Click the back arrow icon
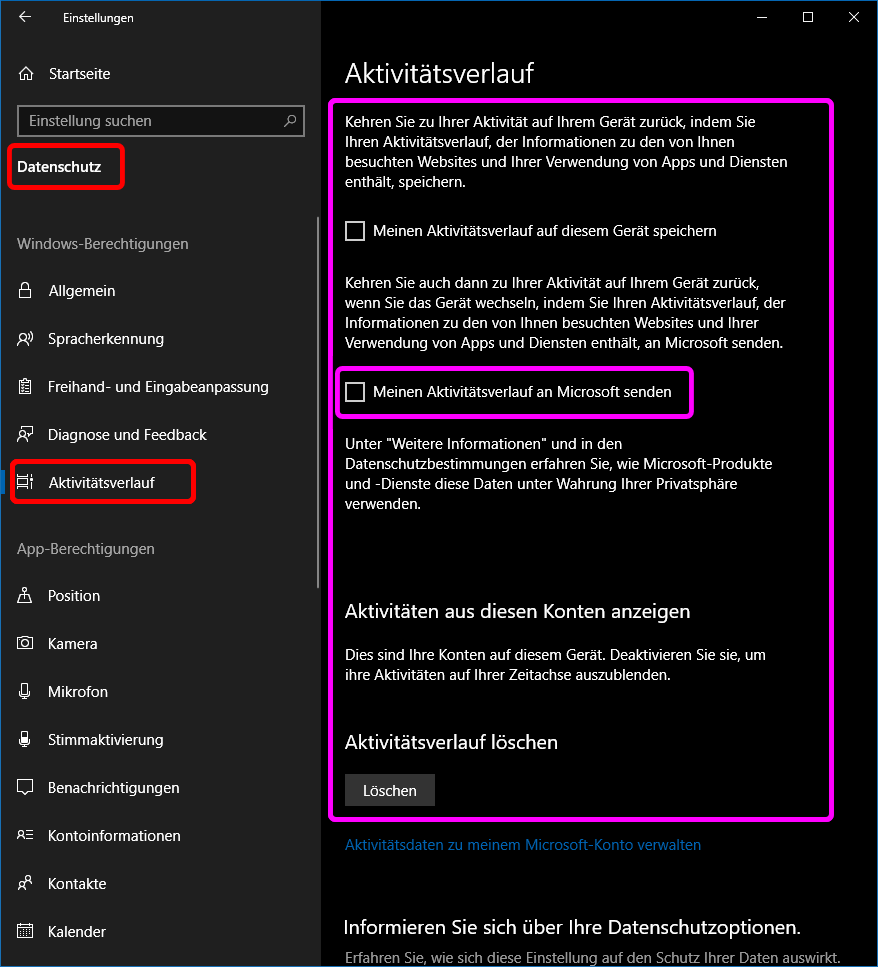Image resolution: width=878 pixels, height=967 pixels. coord(25,17)
